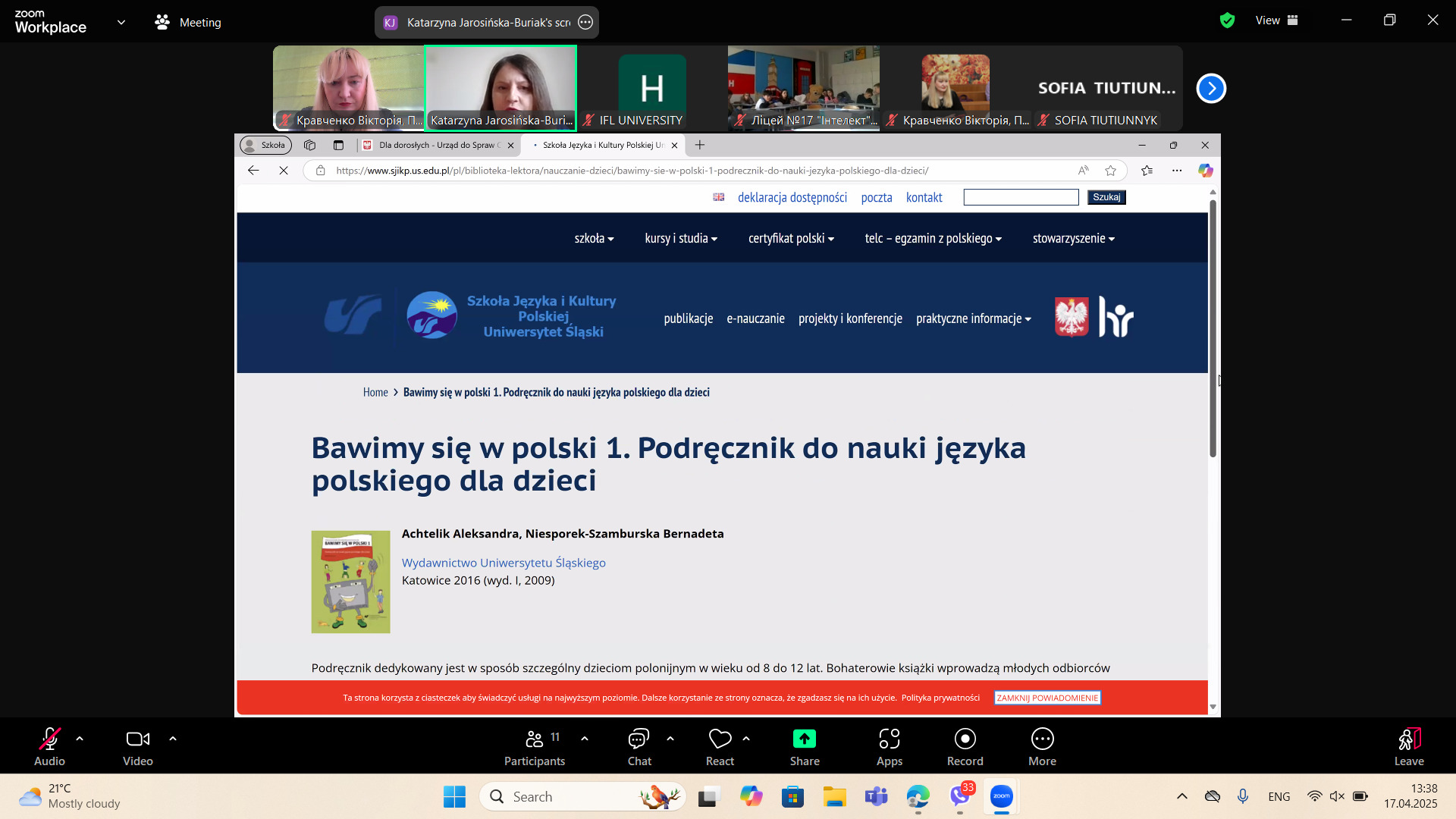1456x819 pixels.
Task: Open projekty i konferencje menu item
Action: [x=850, y=318]
